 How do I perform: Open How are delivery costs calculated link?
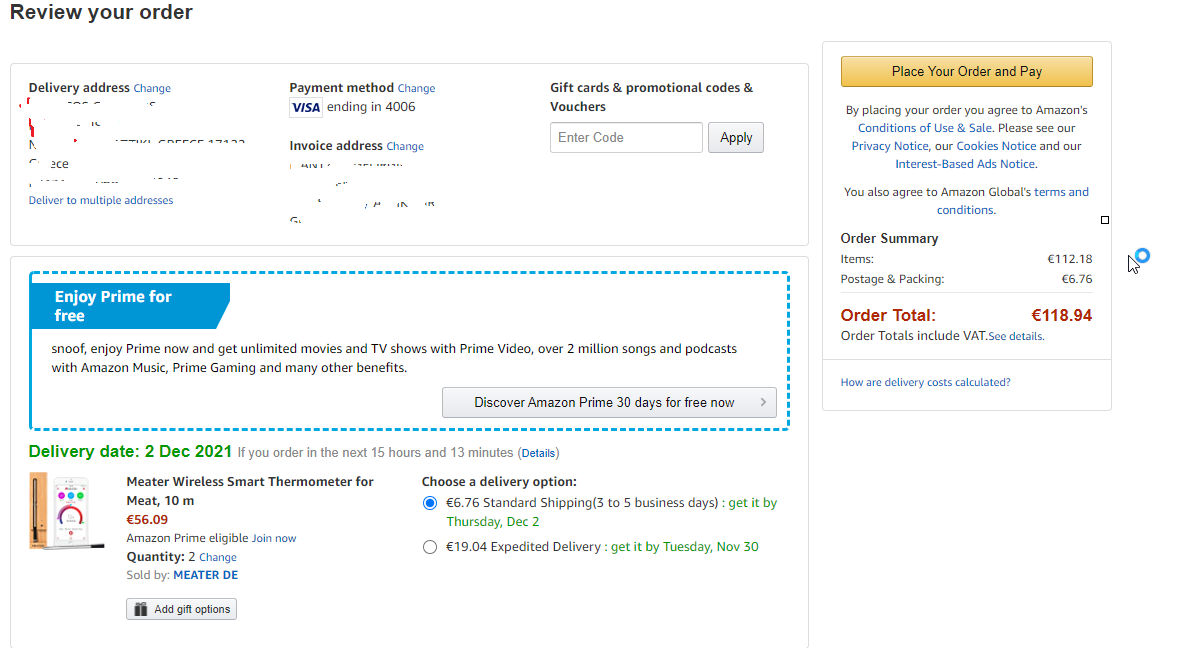(925, 382)
